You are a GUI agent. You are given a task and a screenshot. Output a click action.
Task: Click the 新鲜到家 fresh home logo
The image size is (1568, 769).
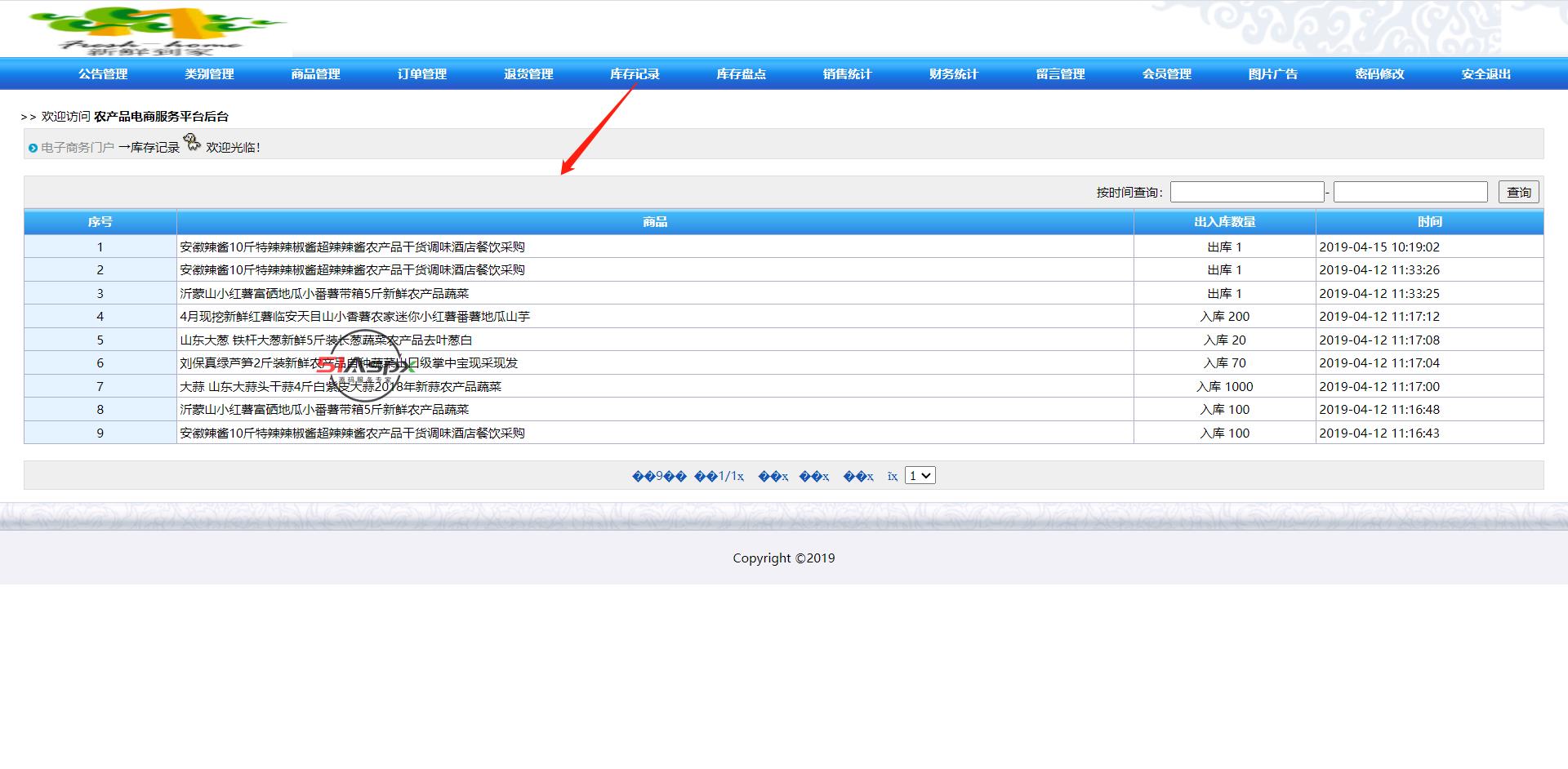pos(158,29)
